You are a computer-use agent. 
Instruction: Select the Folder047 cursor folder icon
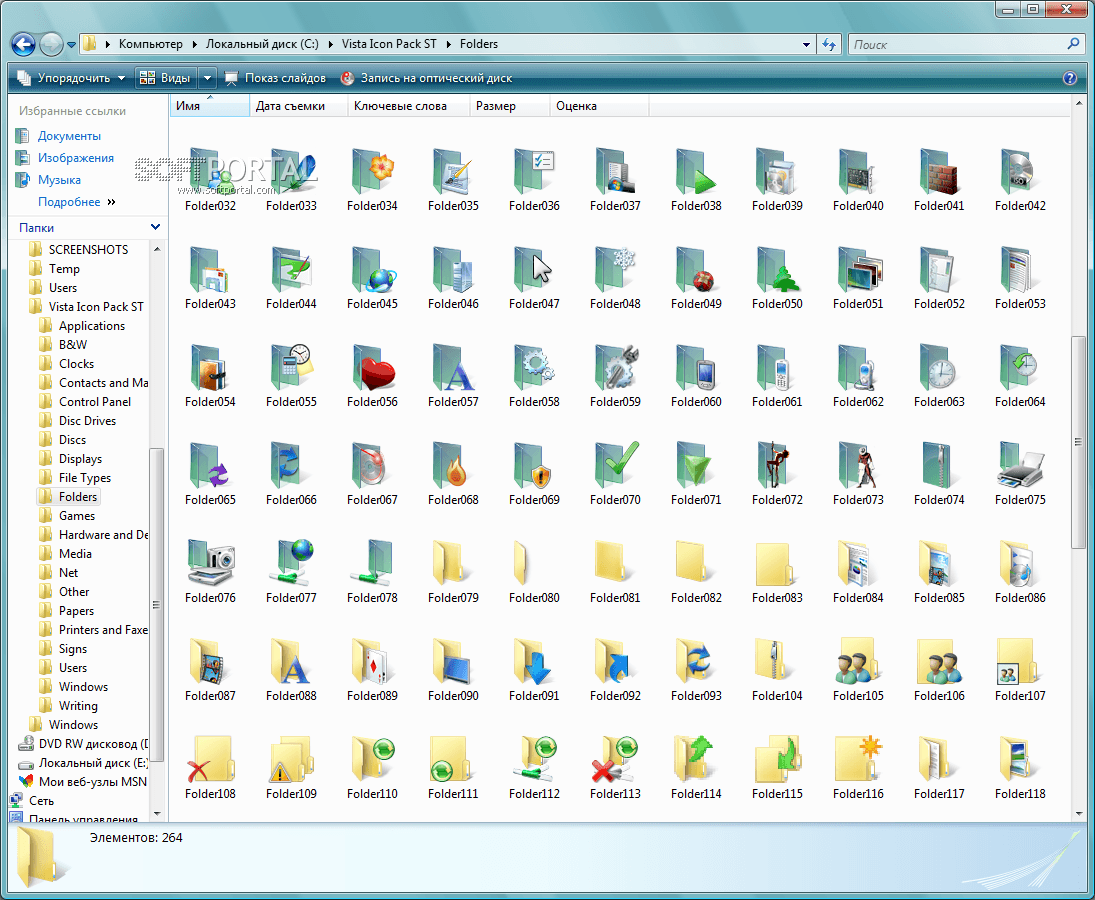pos(534,270)
